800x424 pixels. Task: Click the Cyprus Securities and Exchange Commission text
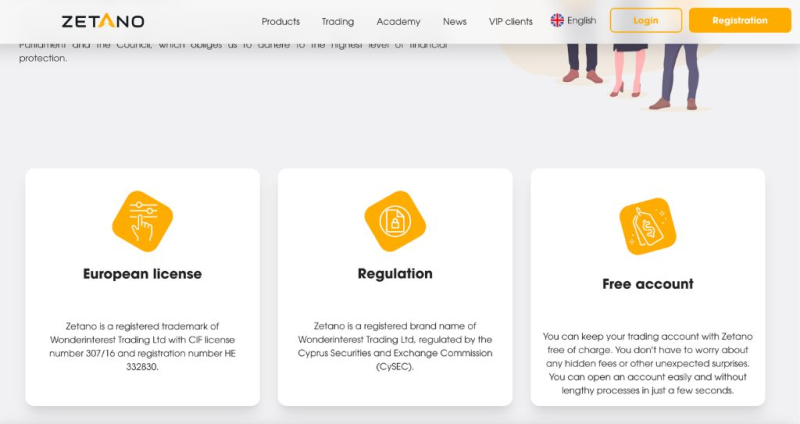pyautogui.click(x=395, y=346)
